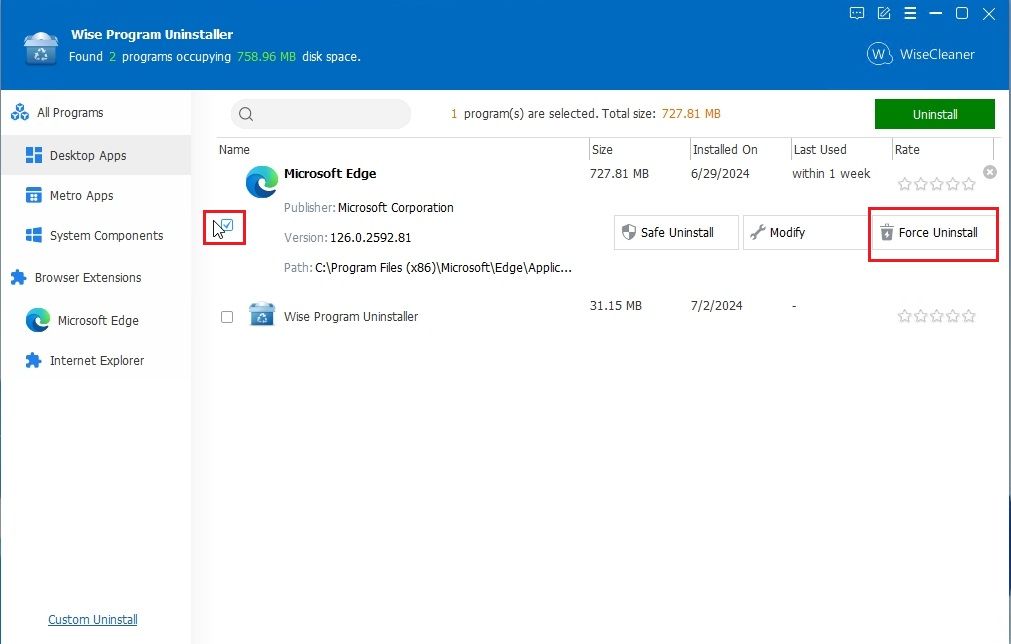Click the green Uninstall button
Viewport: 1011px width, 644px height.
coord(934,114)
